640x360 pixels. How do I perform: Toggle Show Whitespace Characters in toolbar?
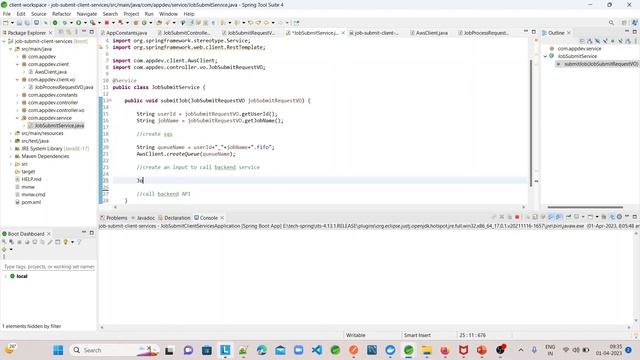[x=213, y=23]
